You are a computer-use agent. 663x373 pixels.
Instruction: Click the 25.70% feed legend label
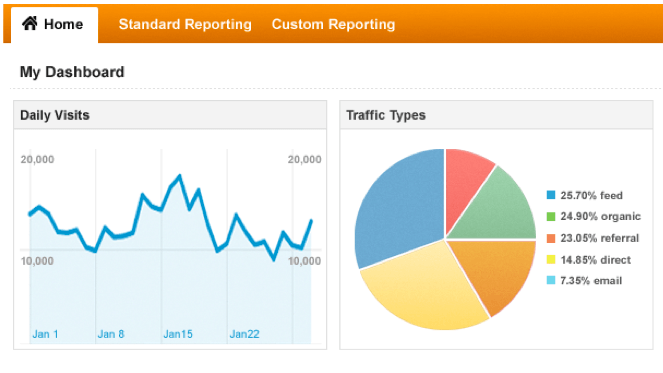point(592,195)
